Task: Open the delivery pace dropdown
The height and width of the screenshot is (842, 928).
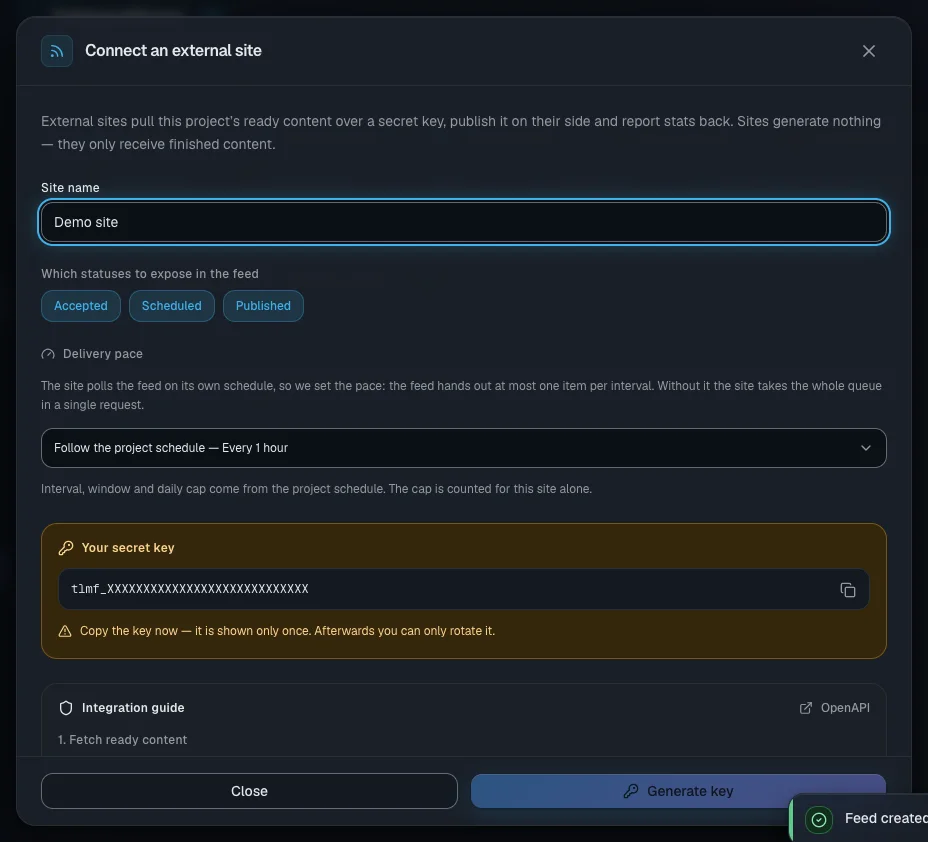Action: (463, 448)
